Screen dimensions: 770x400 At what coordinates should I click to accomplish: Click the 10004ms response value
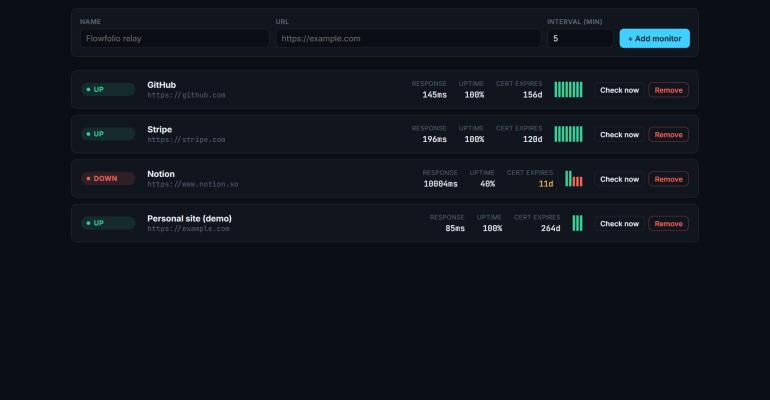pos(440,184)
